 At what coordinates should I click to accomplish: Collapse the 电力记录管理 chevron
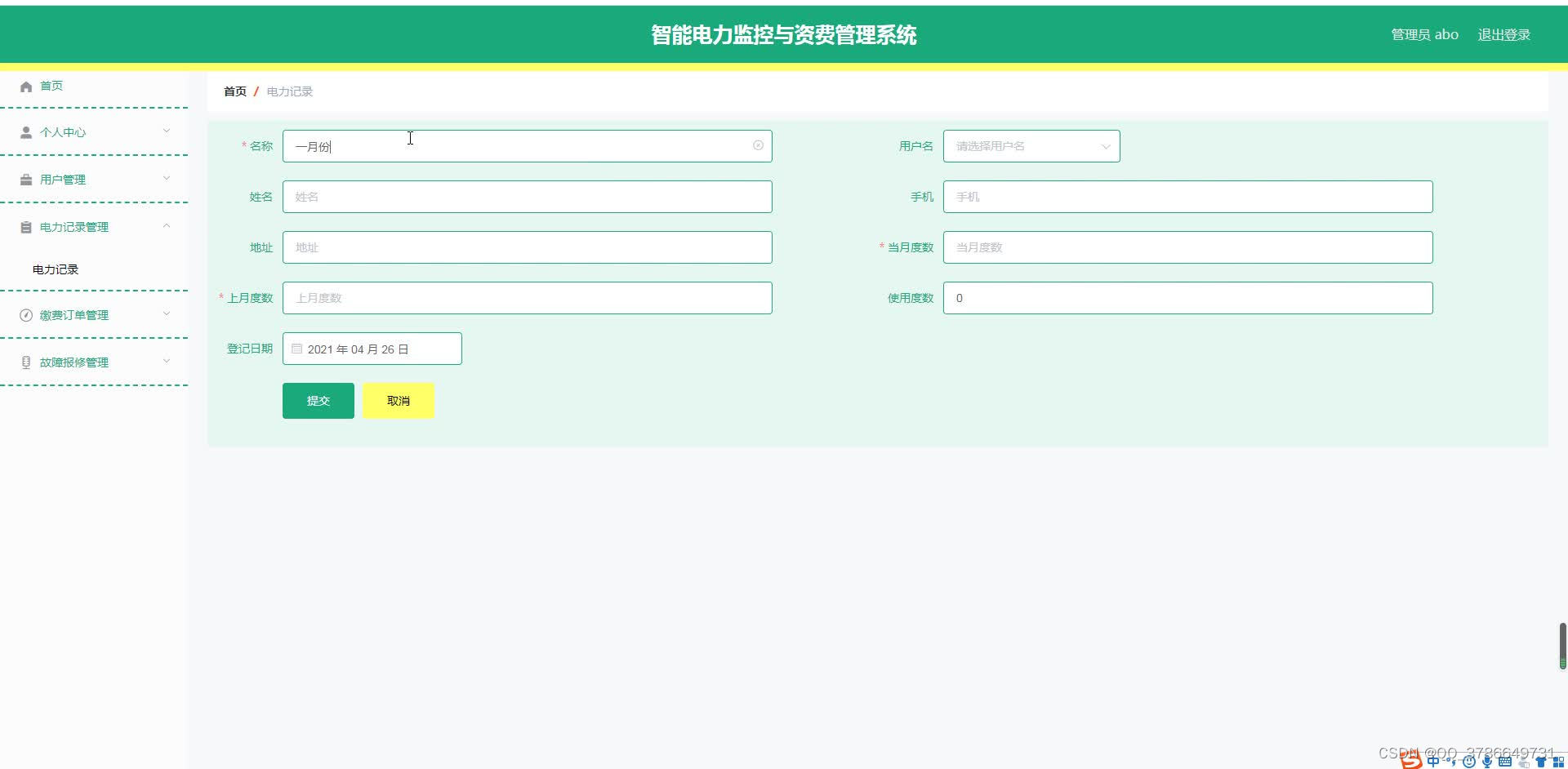click(x=167, y=225)
